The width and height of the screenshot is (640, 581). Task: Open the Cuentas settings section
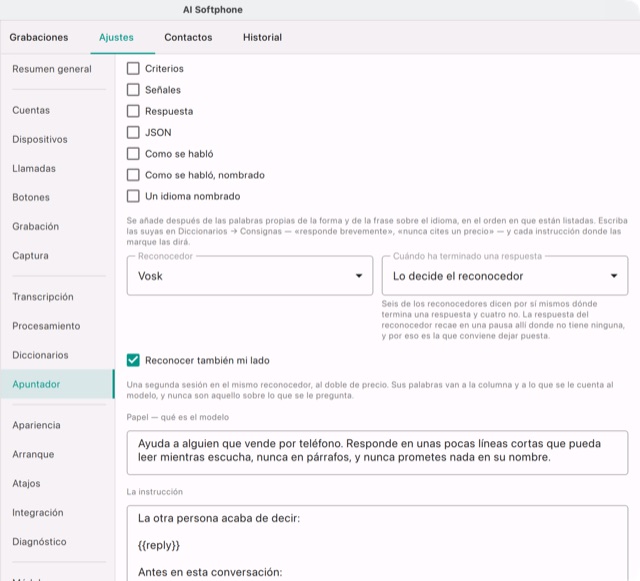31,110
